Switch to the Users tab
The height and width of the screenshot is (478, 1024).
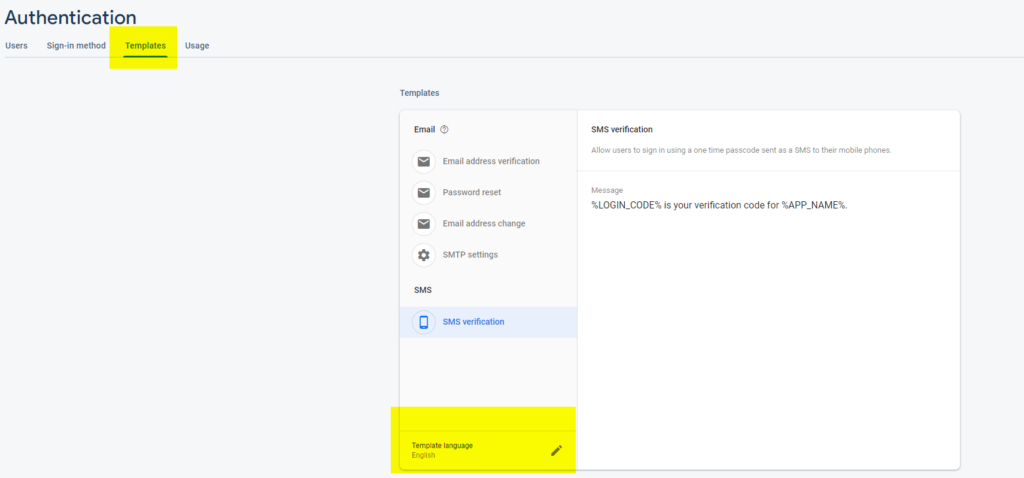(16, 46)
